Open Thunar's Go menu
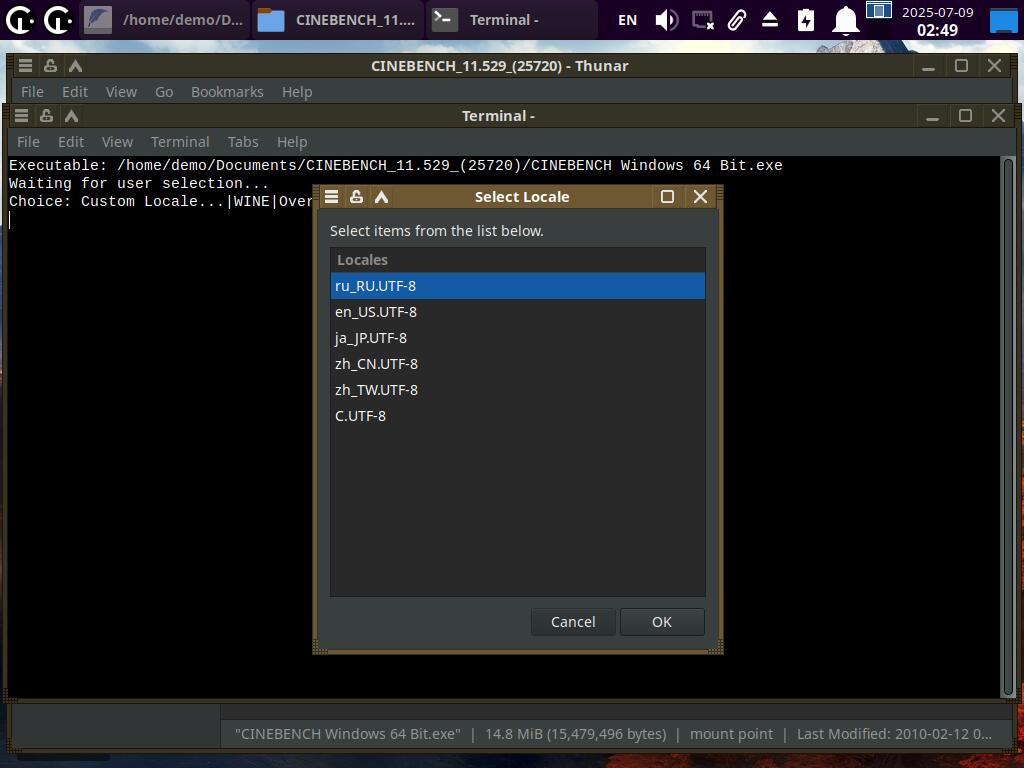 [x=164, y=92]
